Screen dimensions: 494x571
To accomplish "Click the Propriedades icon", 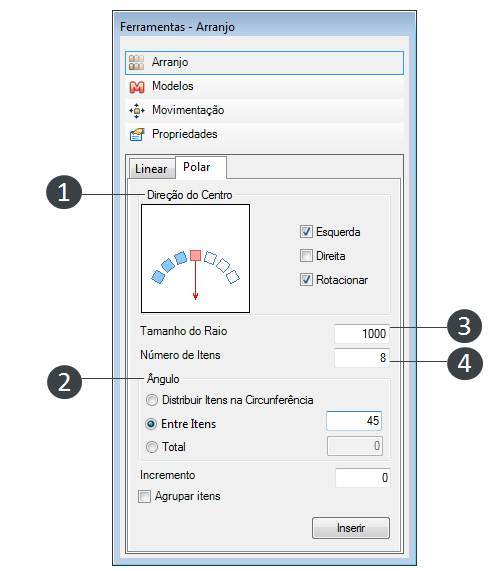I will pyautogui.click(x=137, y=134).
